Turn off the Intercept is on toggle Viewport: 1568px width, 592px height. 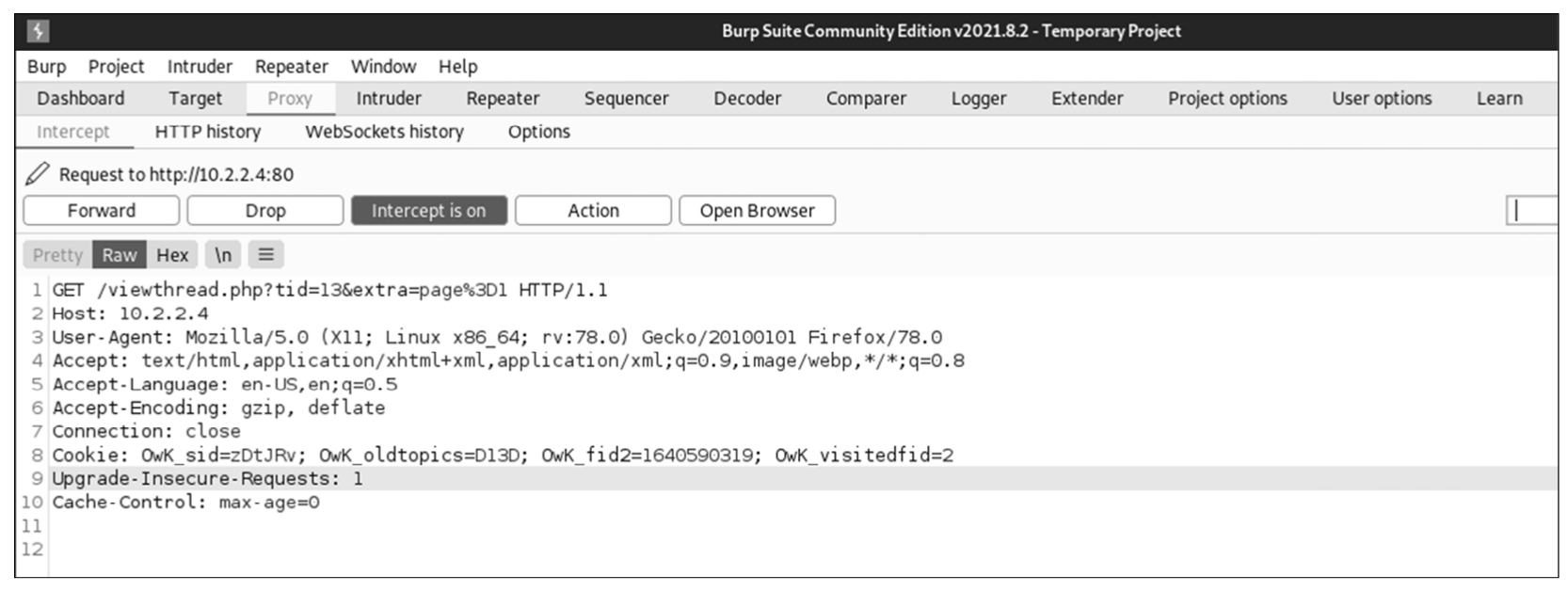click(428, 211)
